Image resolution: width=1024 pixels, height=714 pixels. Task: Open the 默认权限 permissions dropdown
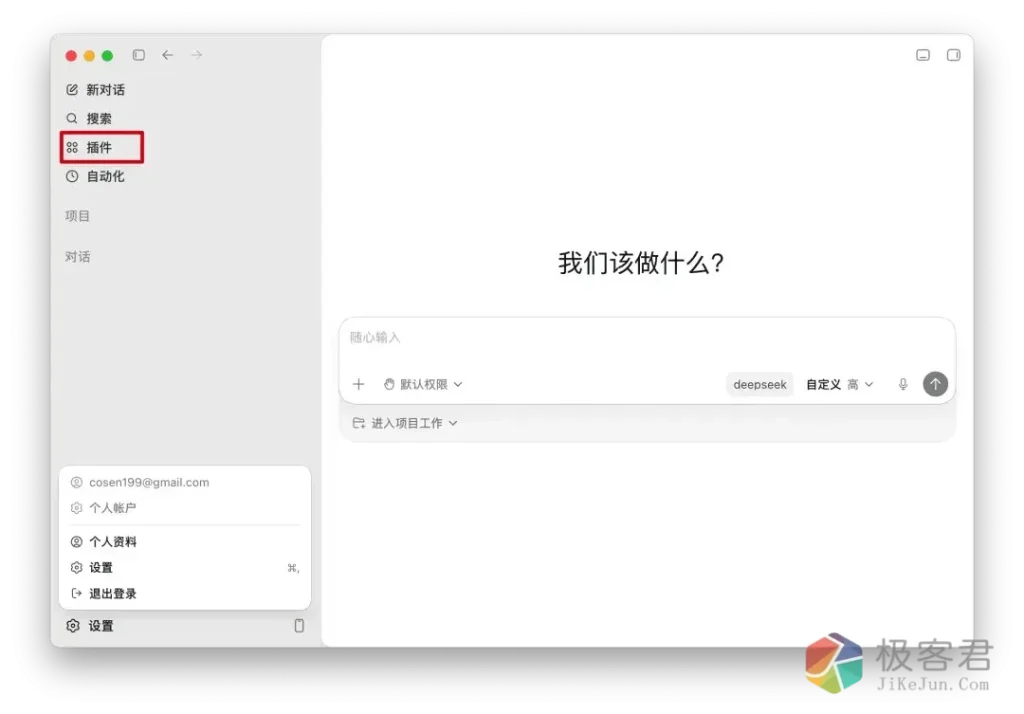(x=423, y=384)
